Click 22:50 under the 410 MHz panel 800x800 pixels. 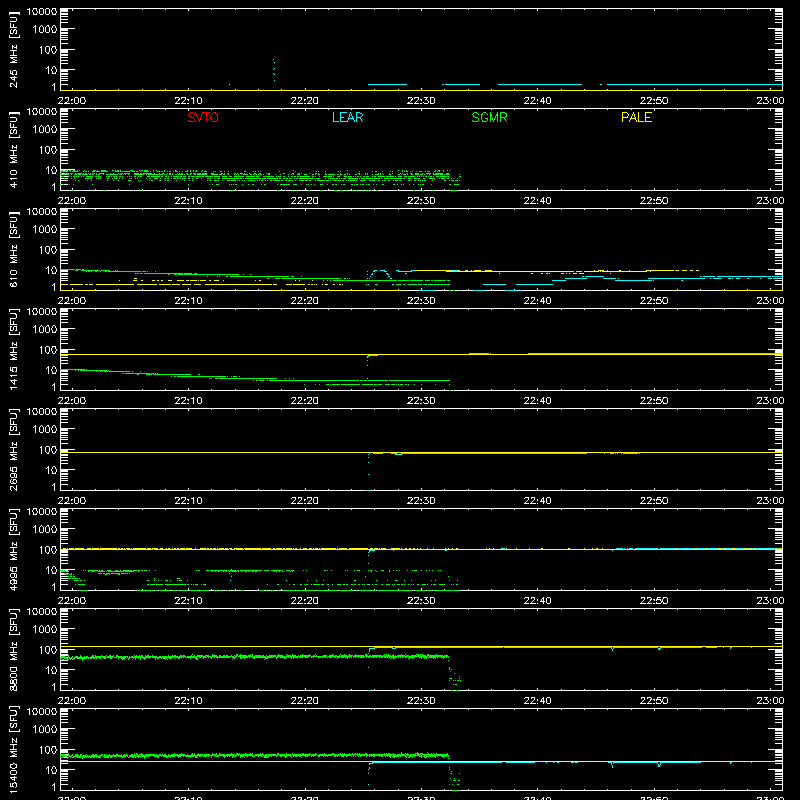click(654, 201)
